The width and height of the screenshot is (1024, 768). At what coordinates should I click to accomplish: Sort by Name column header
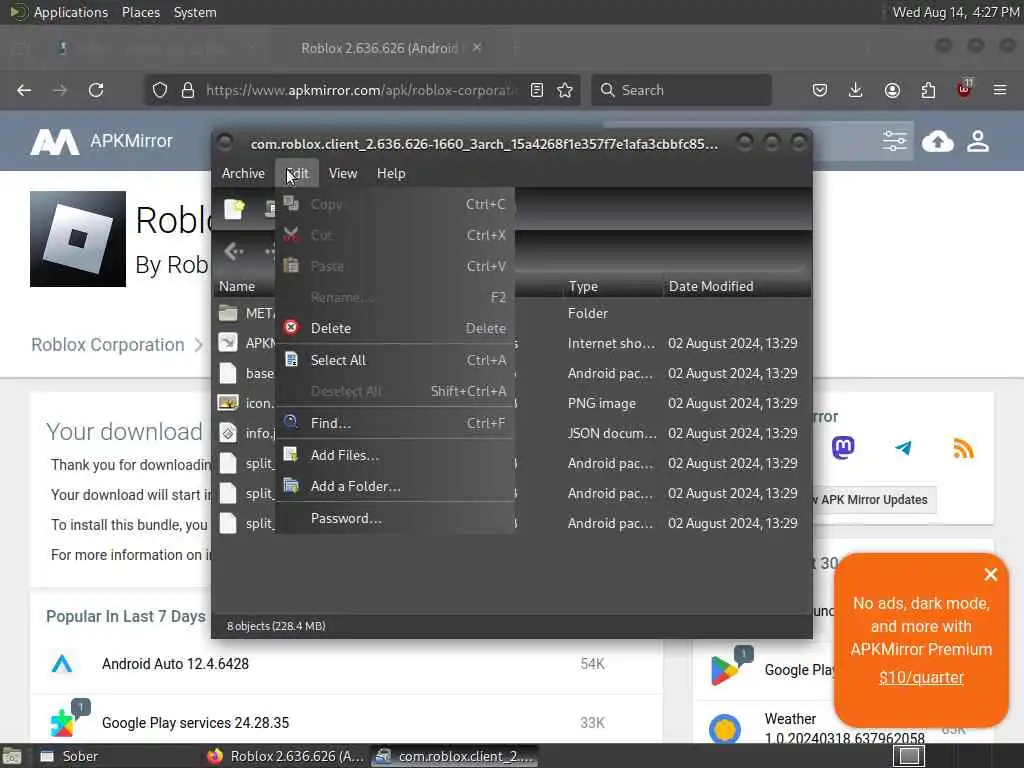point(237,286)
